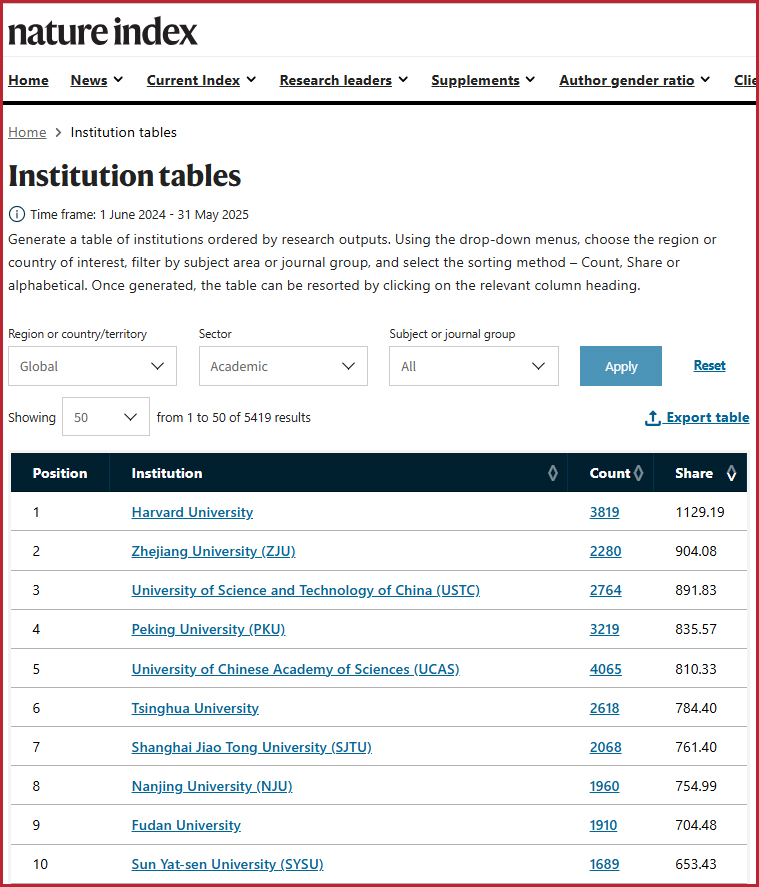Open Harvard University institution page
The image size is (759, 887).
[x=192, y=512]
